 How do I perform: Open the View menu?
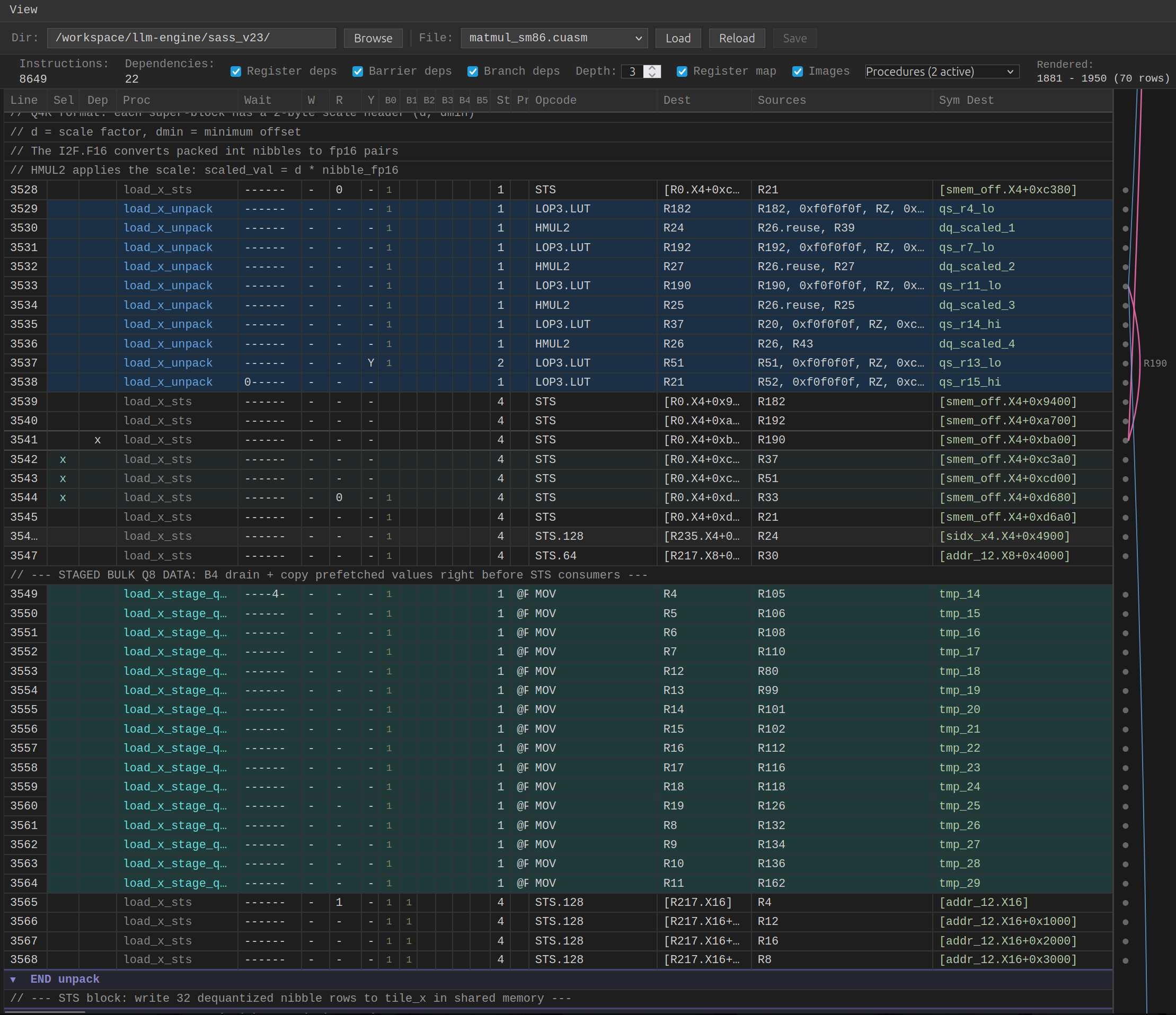(x=23, y=10)
